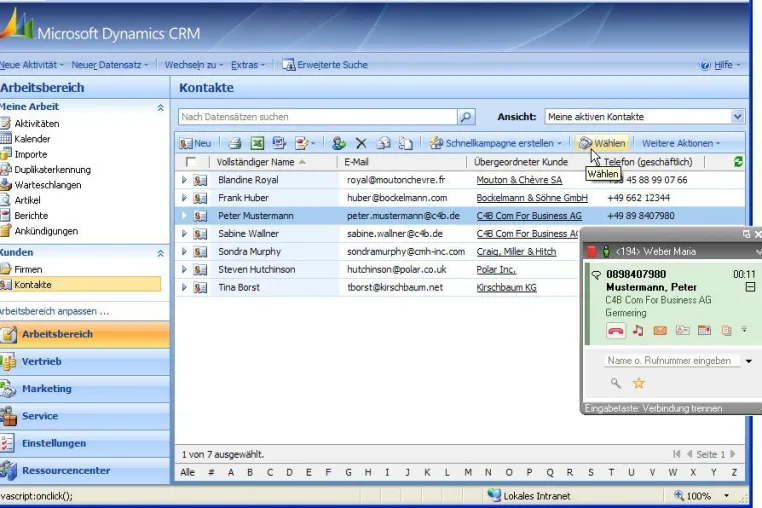Collapse the Kunden section
The image size is (762, 508).
click(x=160, y=253)
